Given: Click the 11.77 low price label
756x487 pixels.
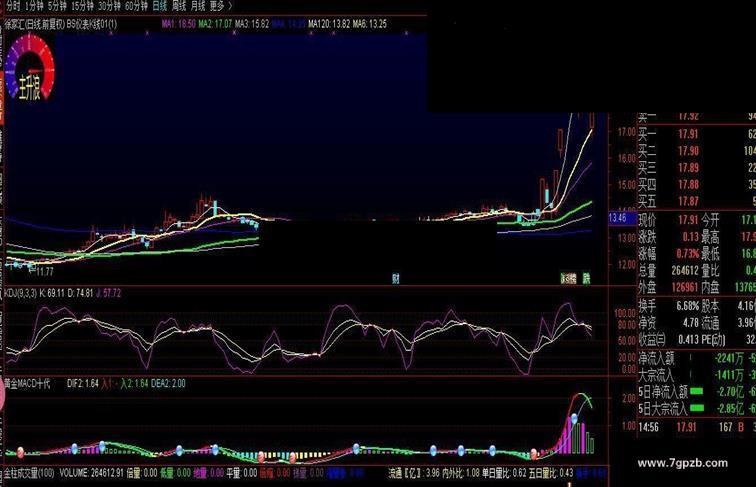Looking at the screenshot, I should coord(44,272).
